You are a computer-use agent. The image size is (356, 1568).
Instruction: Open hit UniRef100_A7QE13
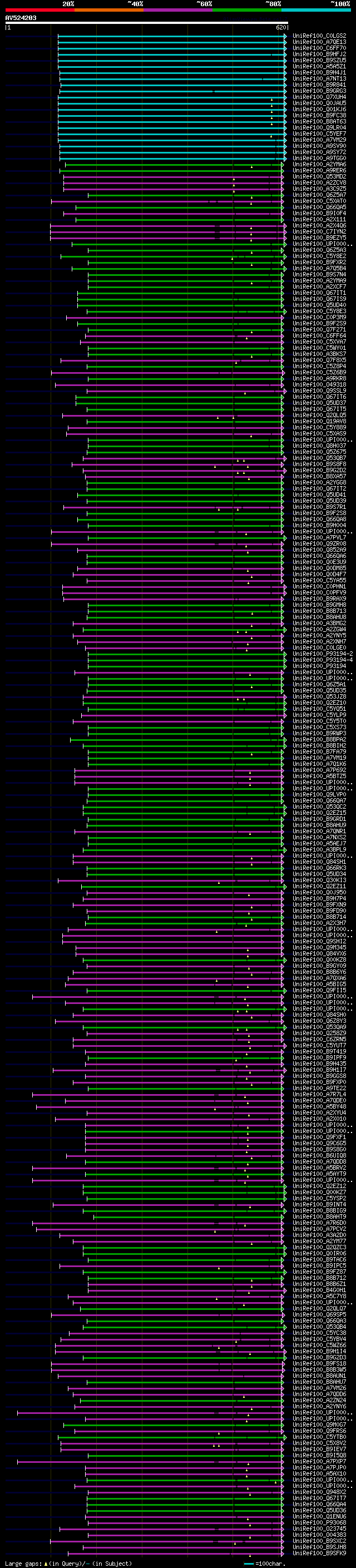coord(319,42)
